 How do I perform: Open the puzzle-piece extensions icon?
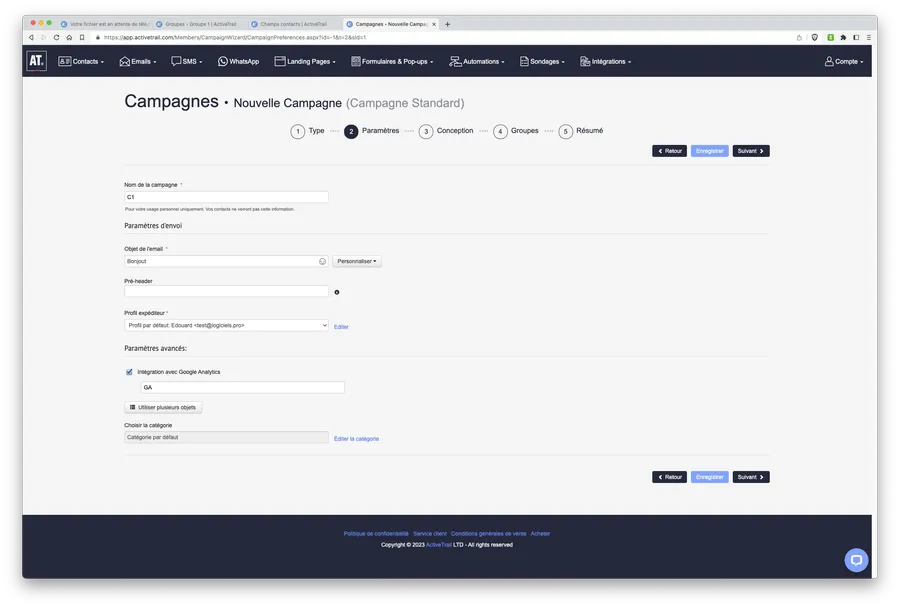[x=843, y=37]
